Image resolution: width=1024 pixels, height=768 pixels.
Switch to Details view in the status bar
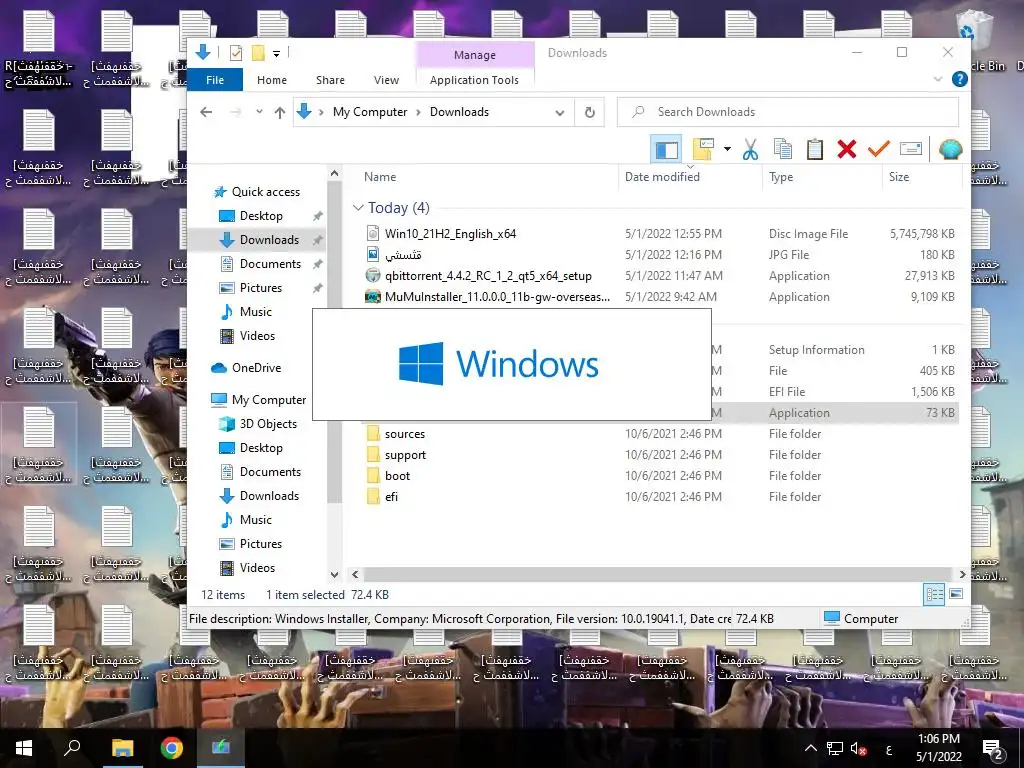click(x=935, y=594)
